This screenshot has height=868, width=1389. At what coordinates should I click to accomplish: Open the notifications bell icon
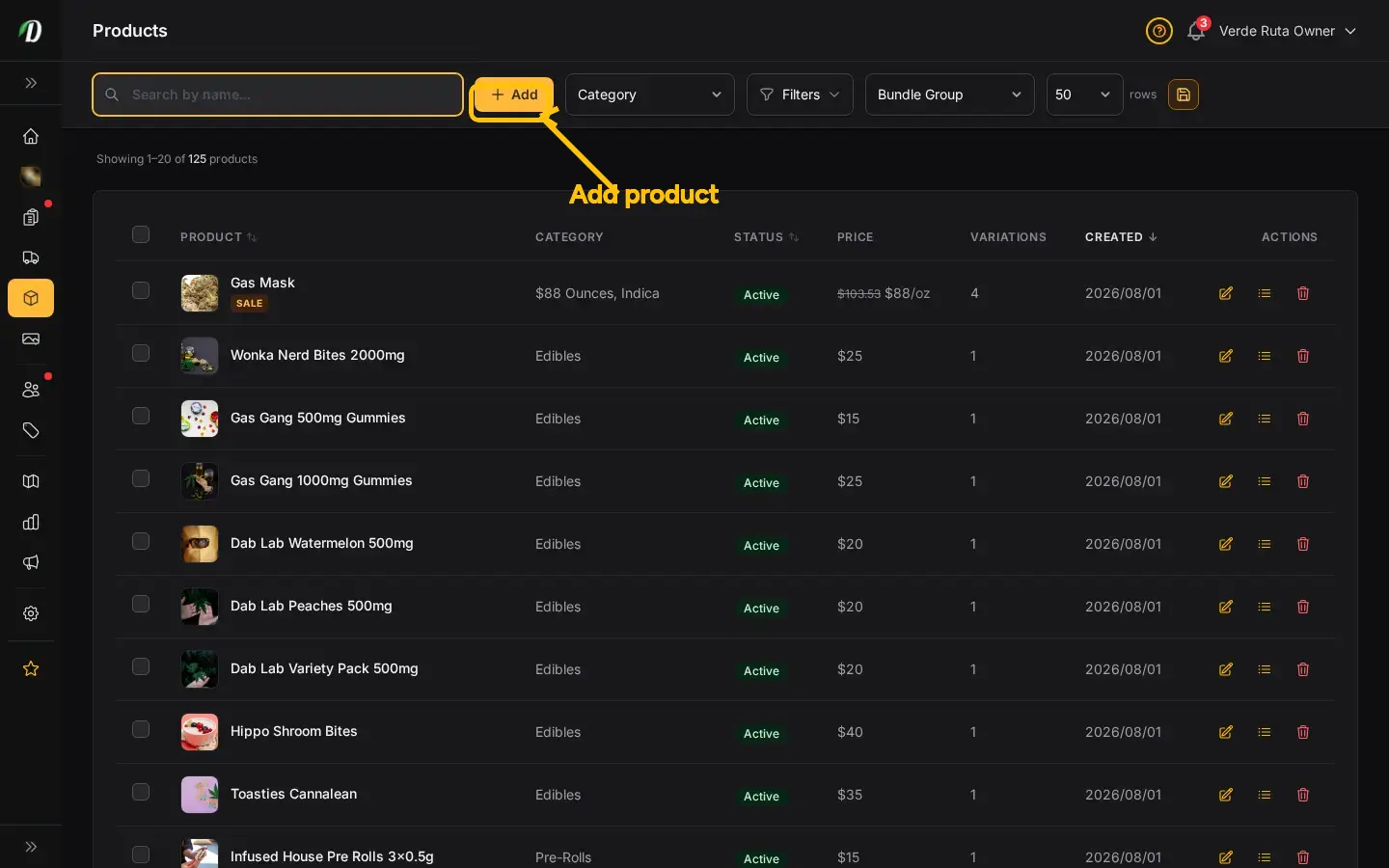pyautogui.click(x=1196, y=31)
